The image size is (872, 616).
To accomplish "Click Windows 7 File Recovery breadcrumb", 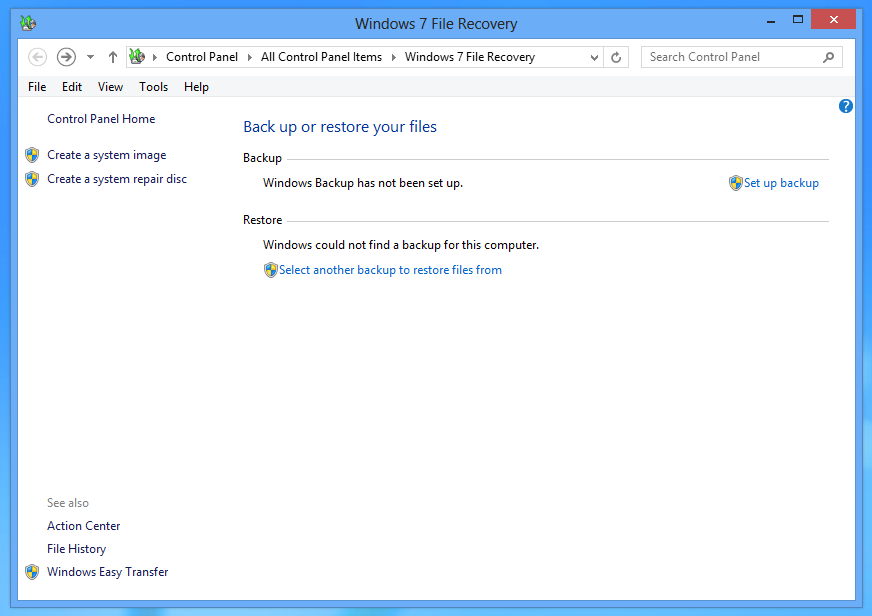I will pyautogui.click(x=470, y=57).
